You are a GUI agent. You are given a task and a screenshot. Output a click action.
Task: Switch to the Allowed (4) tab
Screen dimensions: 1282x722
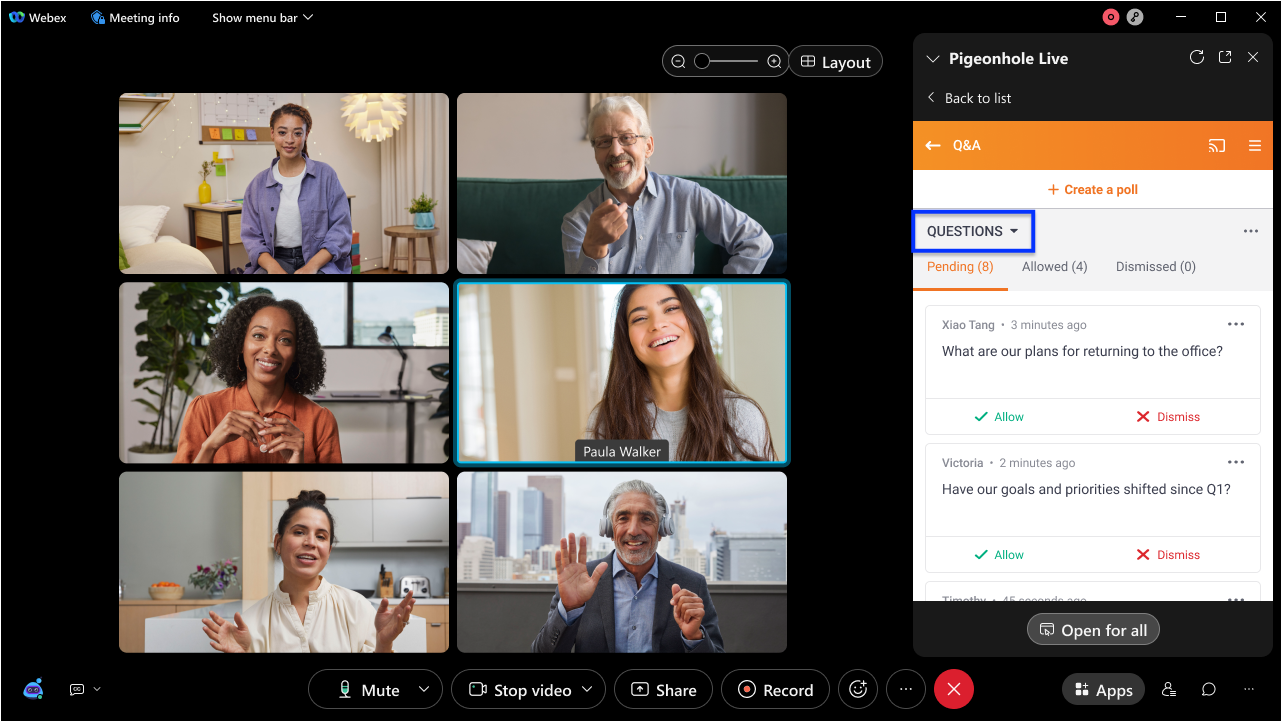(x=1054, y=267)
